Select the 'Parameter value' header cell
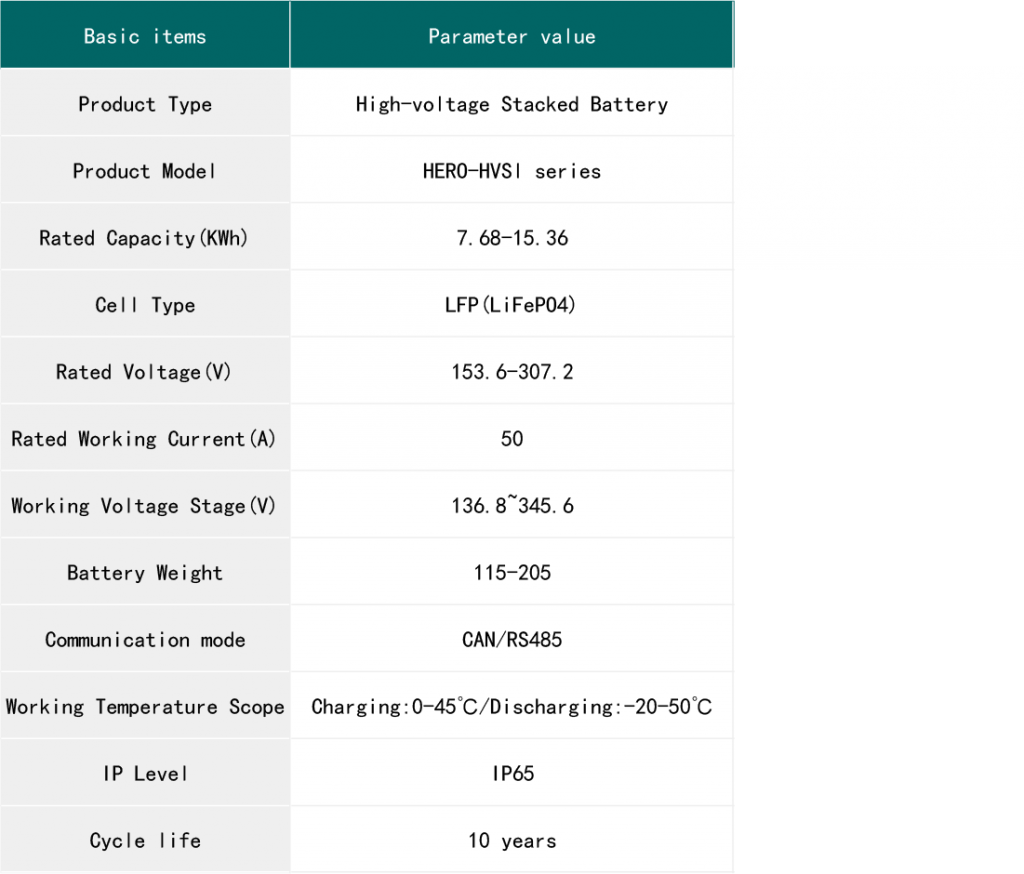The width and height of the screenshot is (1024, 874). tap(512, 35)
